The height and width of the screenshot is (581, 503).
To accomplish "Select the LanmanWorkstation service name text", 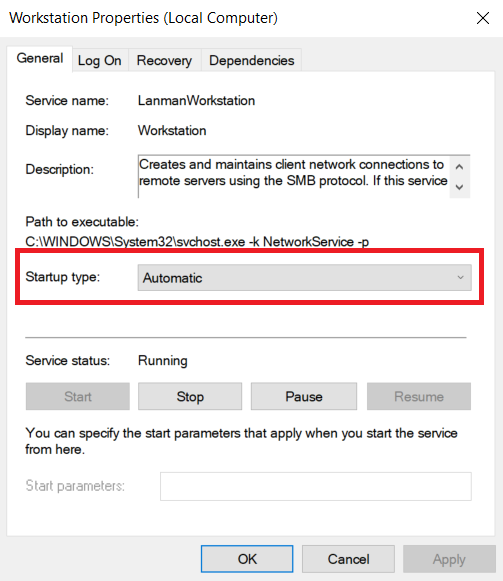I will [196, 100].
